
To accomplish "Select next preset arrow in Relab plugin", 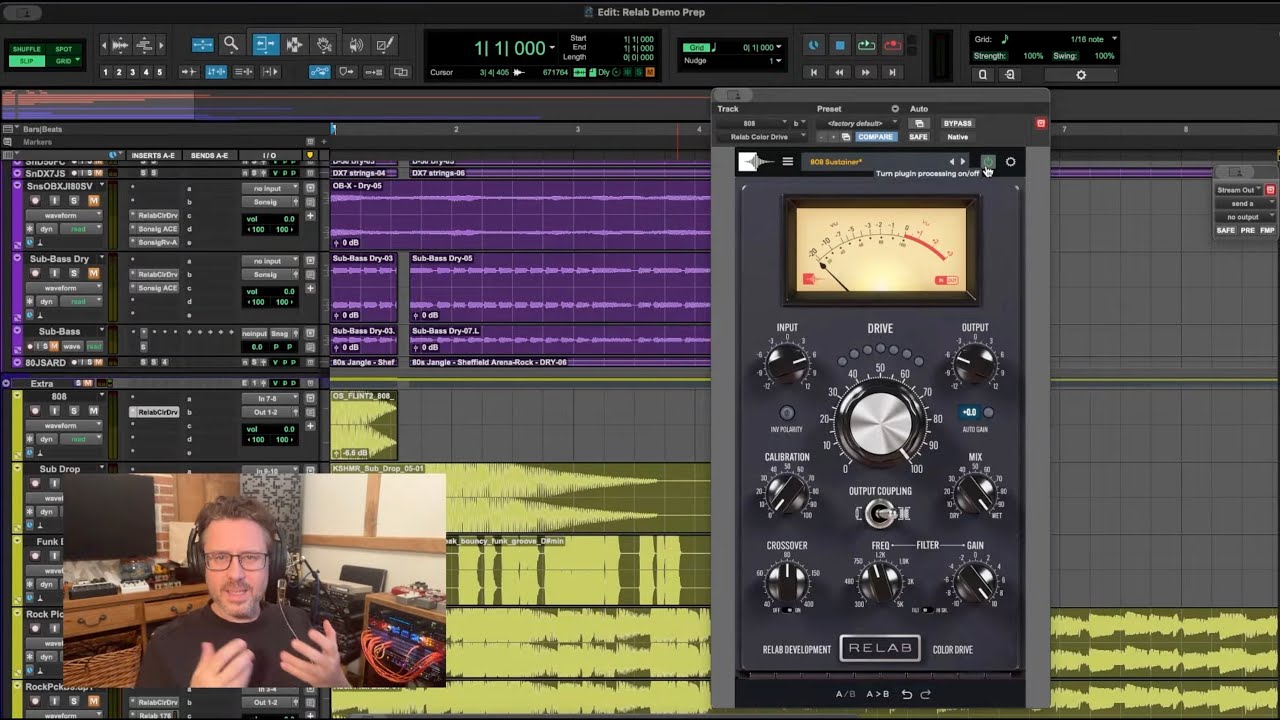I will click(x=963, y=162).
